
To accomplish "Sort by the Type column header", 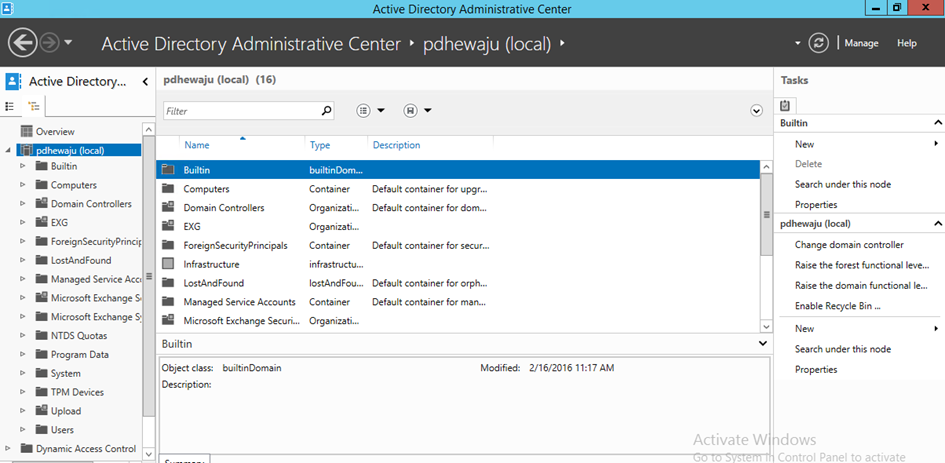I will click(x=320, y=145).
